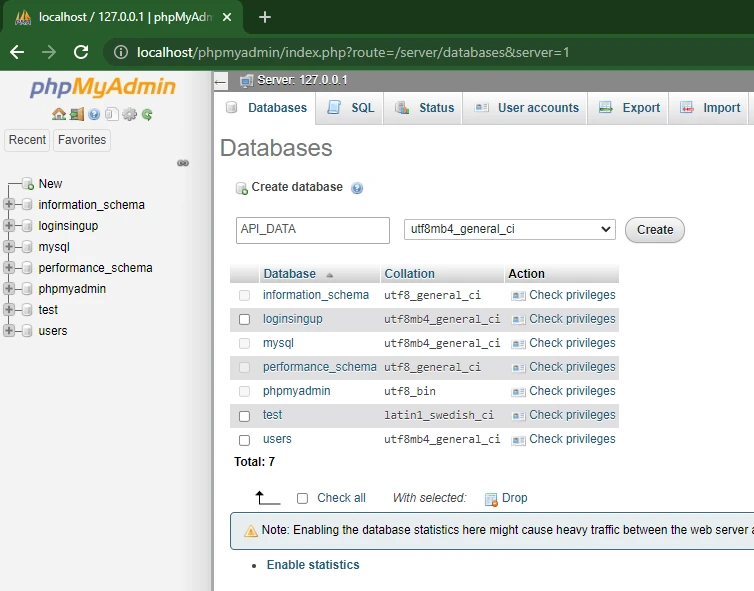
Task: Click Check privileges for users
Action: pyautogui.click(x=572, y=439)
